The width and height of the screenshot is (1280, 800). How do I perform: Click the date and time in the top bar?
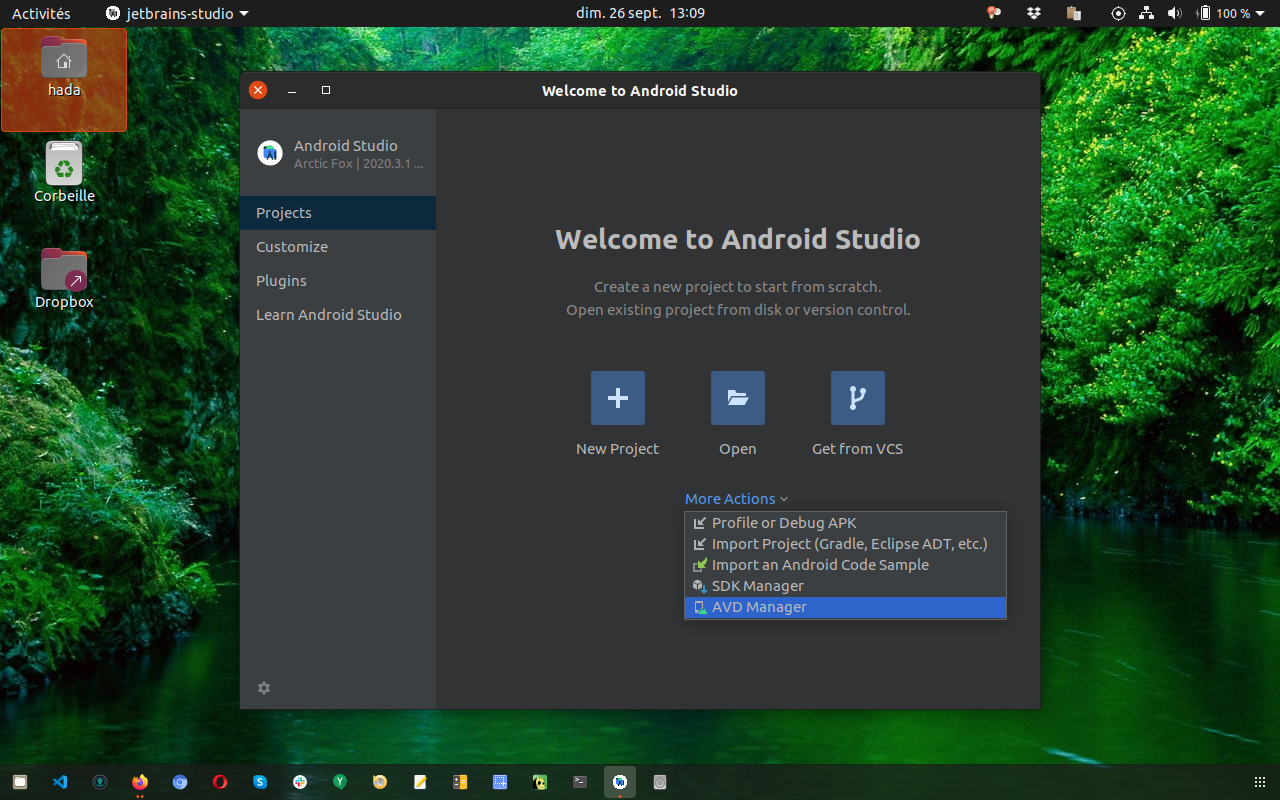coord(640,13)
